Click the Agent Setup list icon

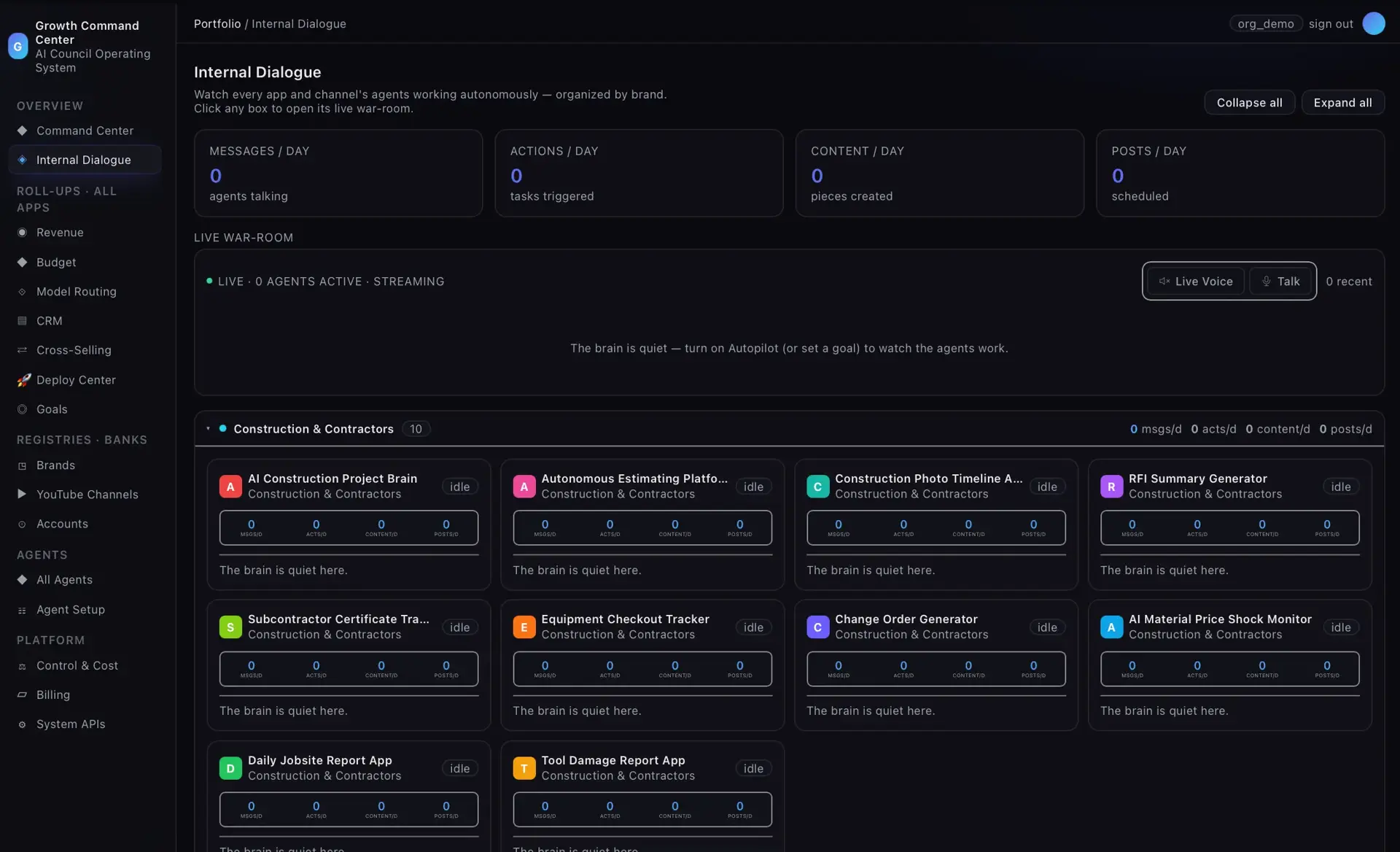pyautogui.click(x=22, y=610)
